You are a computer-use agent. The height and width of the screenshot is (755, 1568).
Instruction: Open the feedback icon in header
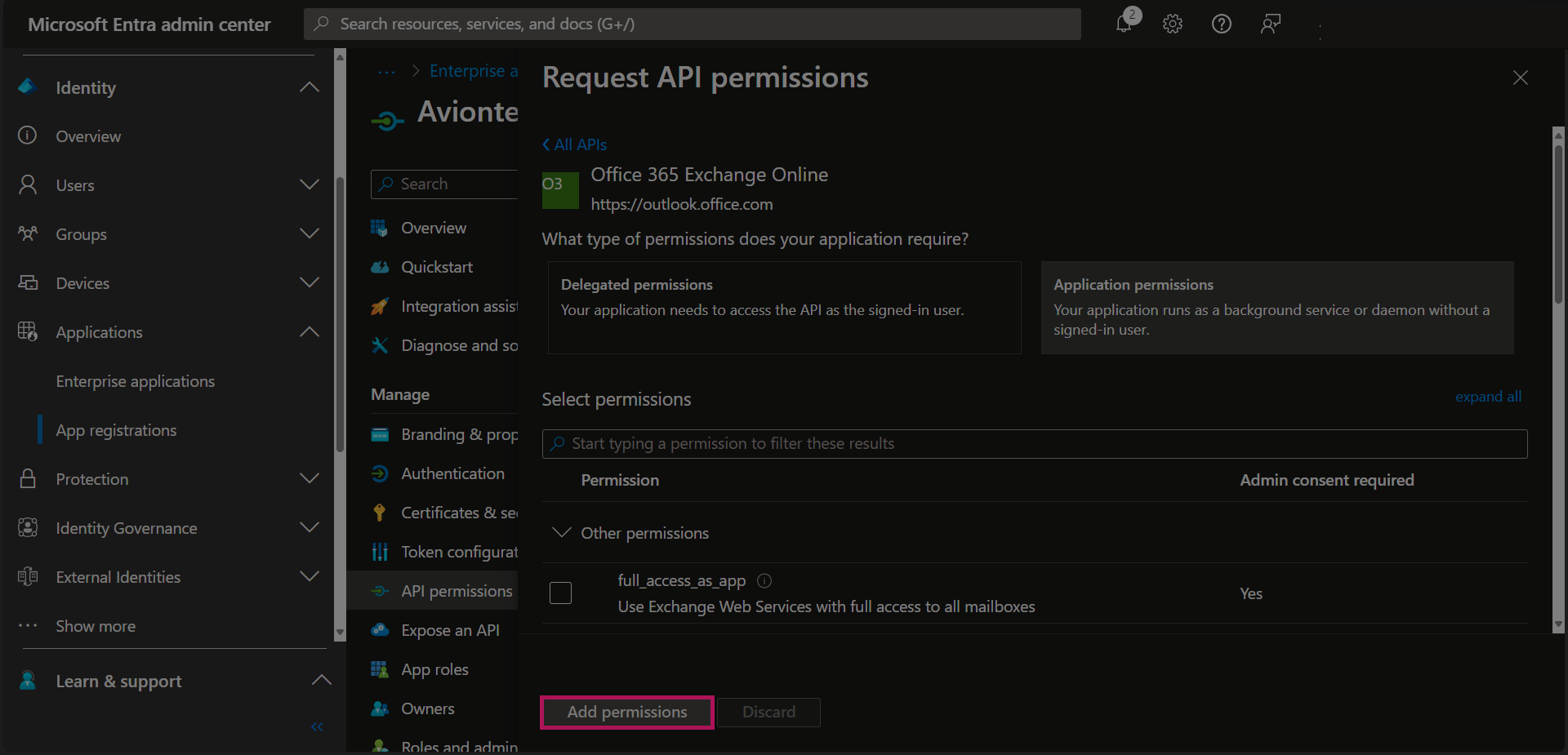(x=1270, y=24)
